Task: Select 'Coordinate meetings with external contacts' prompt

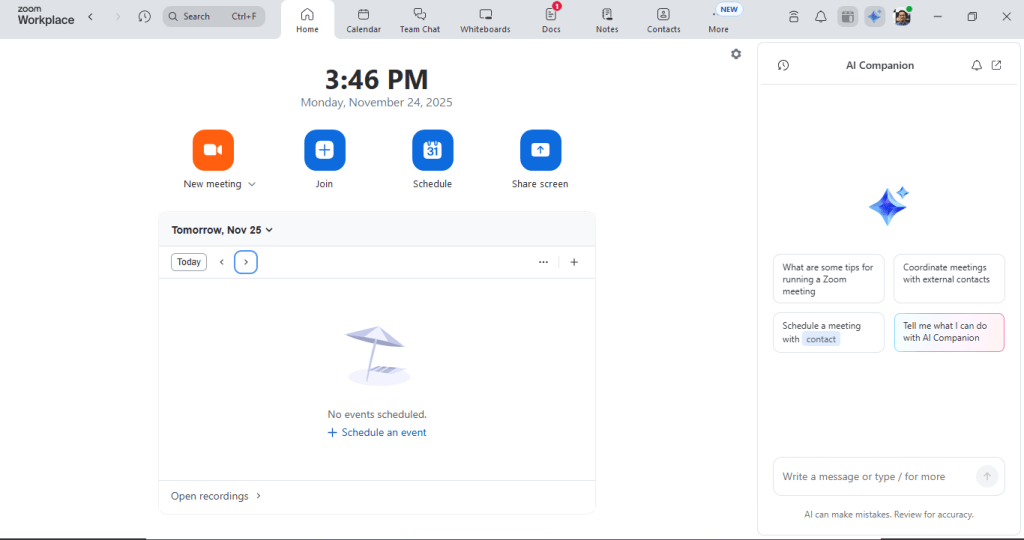Action: [x=949, y=279]
